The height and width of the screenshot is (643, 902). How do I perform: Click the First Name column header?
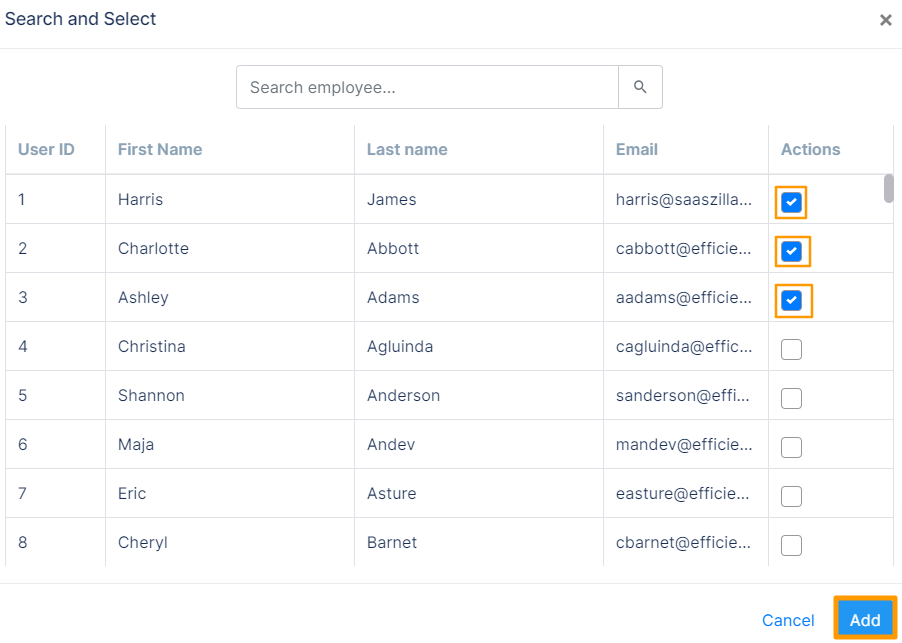(160, 149)
